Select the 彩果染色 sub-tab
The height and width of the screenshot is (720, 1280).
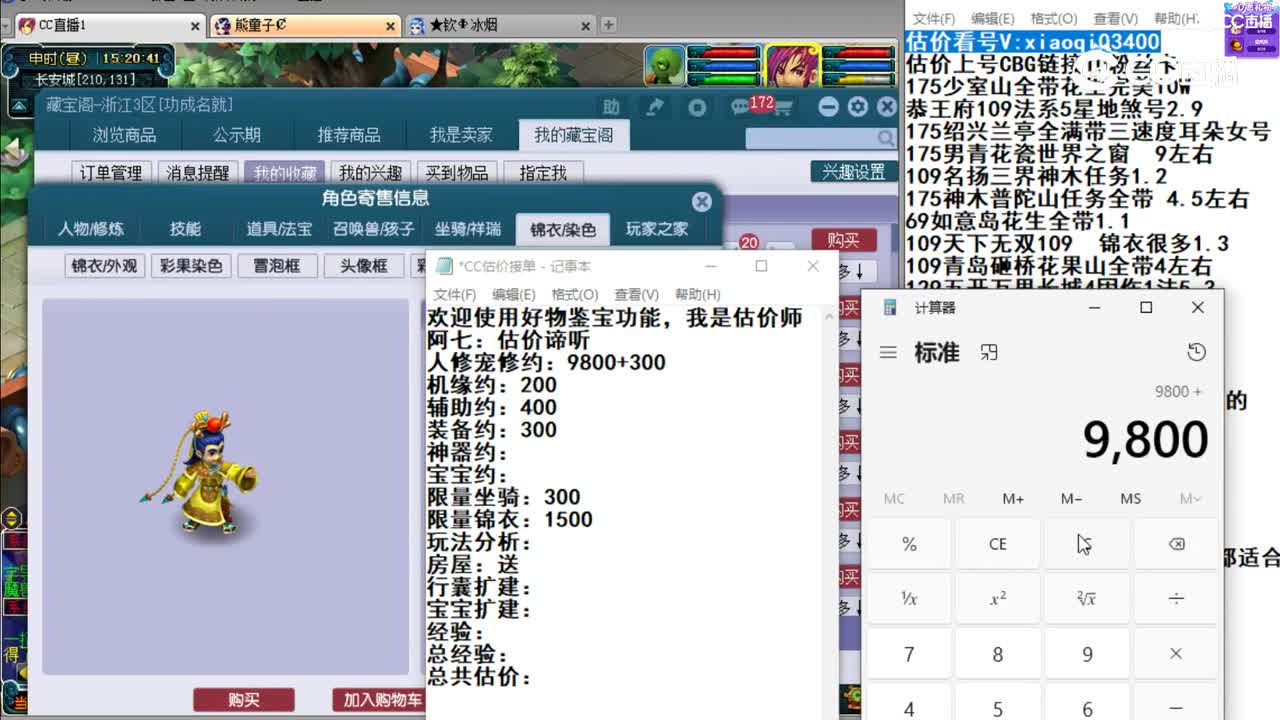click(191, 266)
